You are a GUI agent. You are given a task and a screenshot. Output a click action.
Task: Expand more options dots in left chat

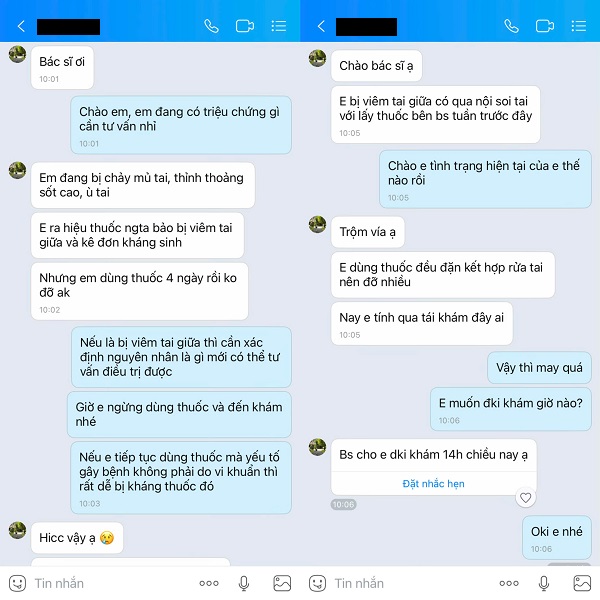tap(209, 583)
